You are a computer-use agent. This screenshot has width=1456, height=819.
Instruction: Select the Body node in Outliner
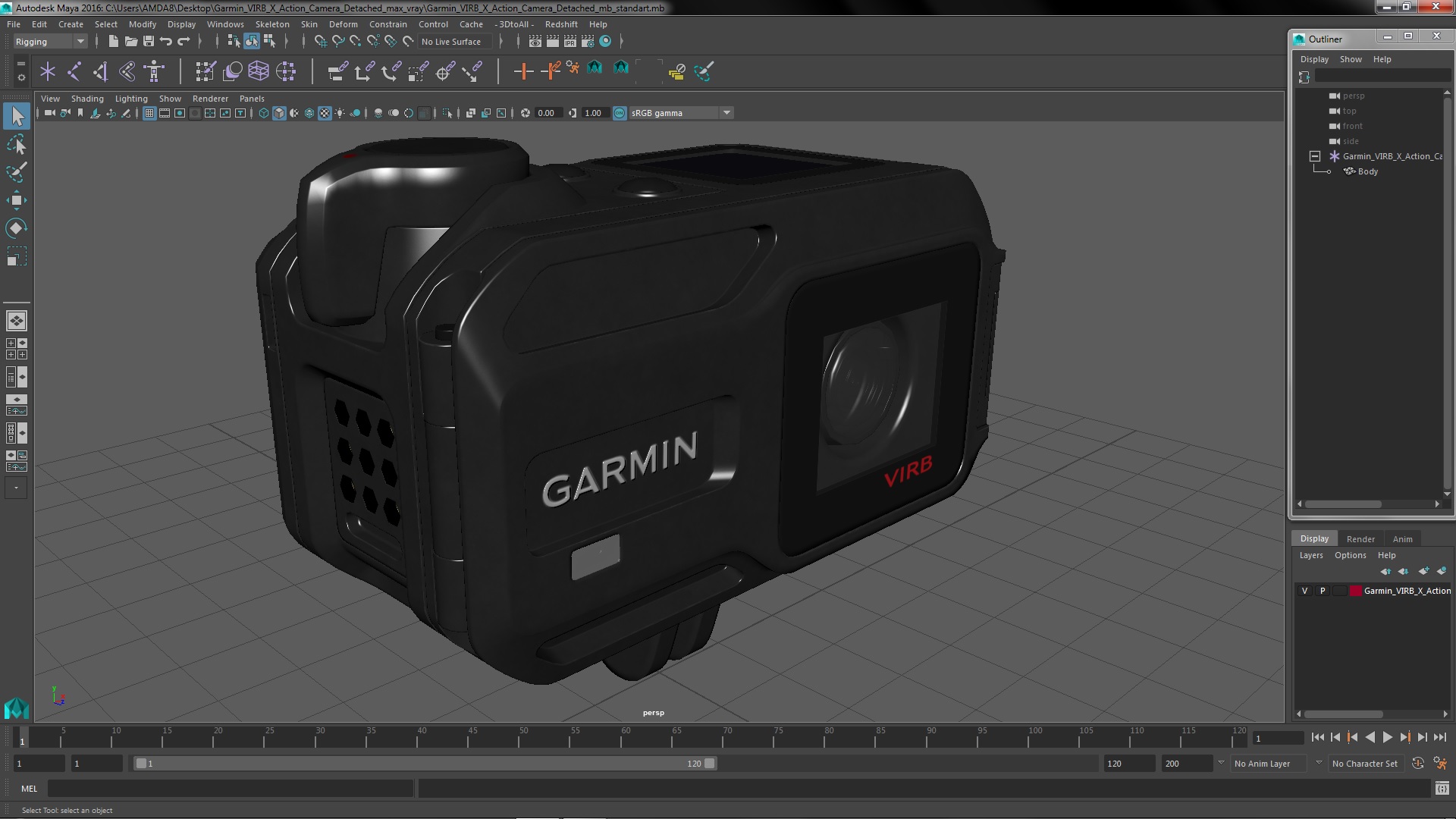click(x=1367, y=171)
